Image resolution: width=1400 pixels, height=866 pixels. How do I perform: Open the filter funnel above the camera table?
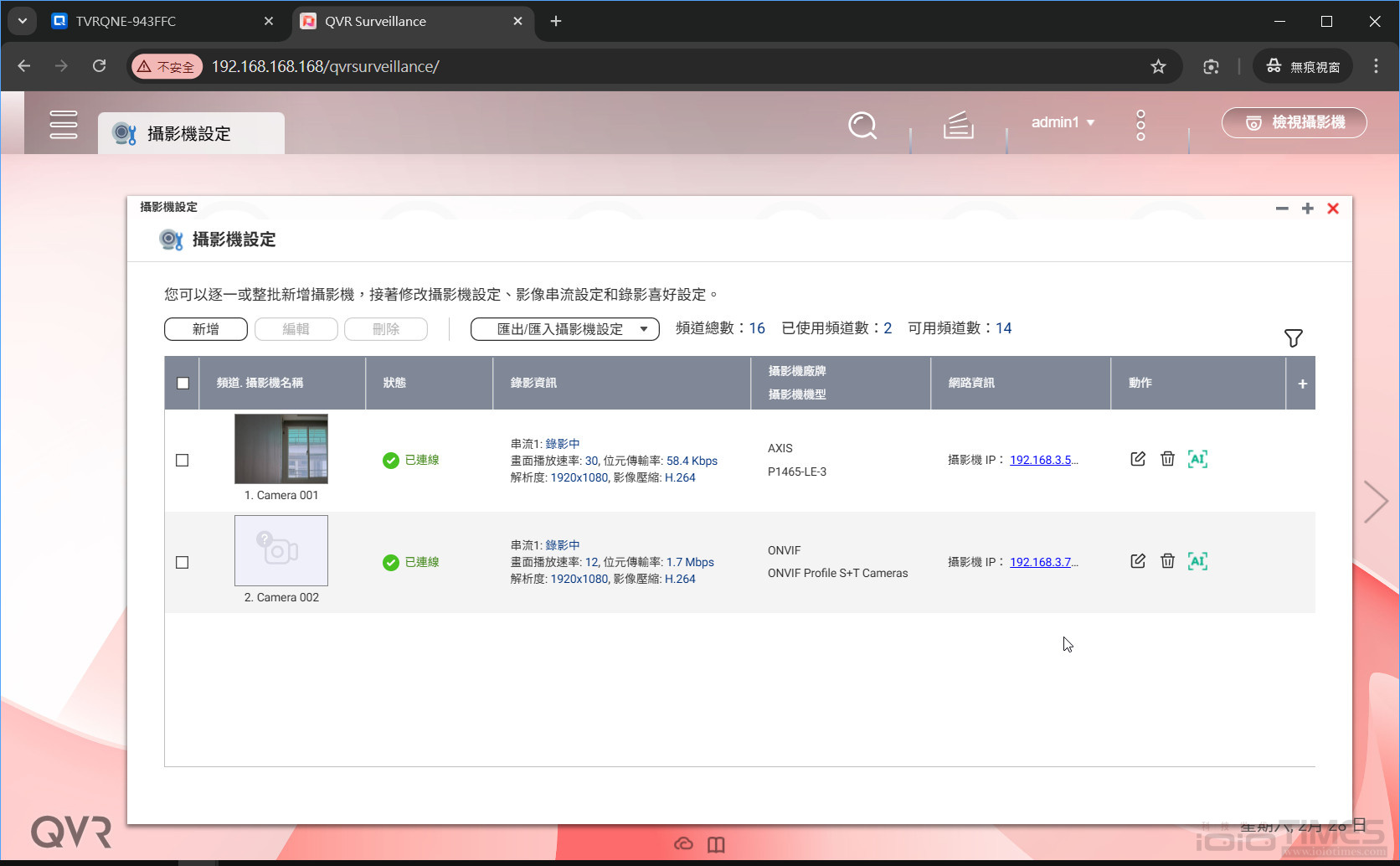[x=1293, y=338]
